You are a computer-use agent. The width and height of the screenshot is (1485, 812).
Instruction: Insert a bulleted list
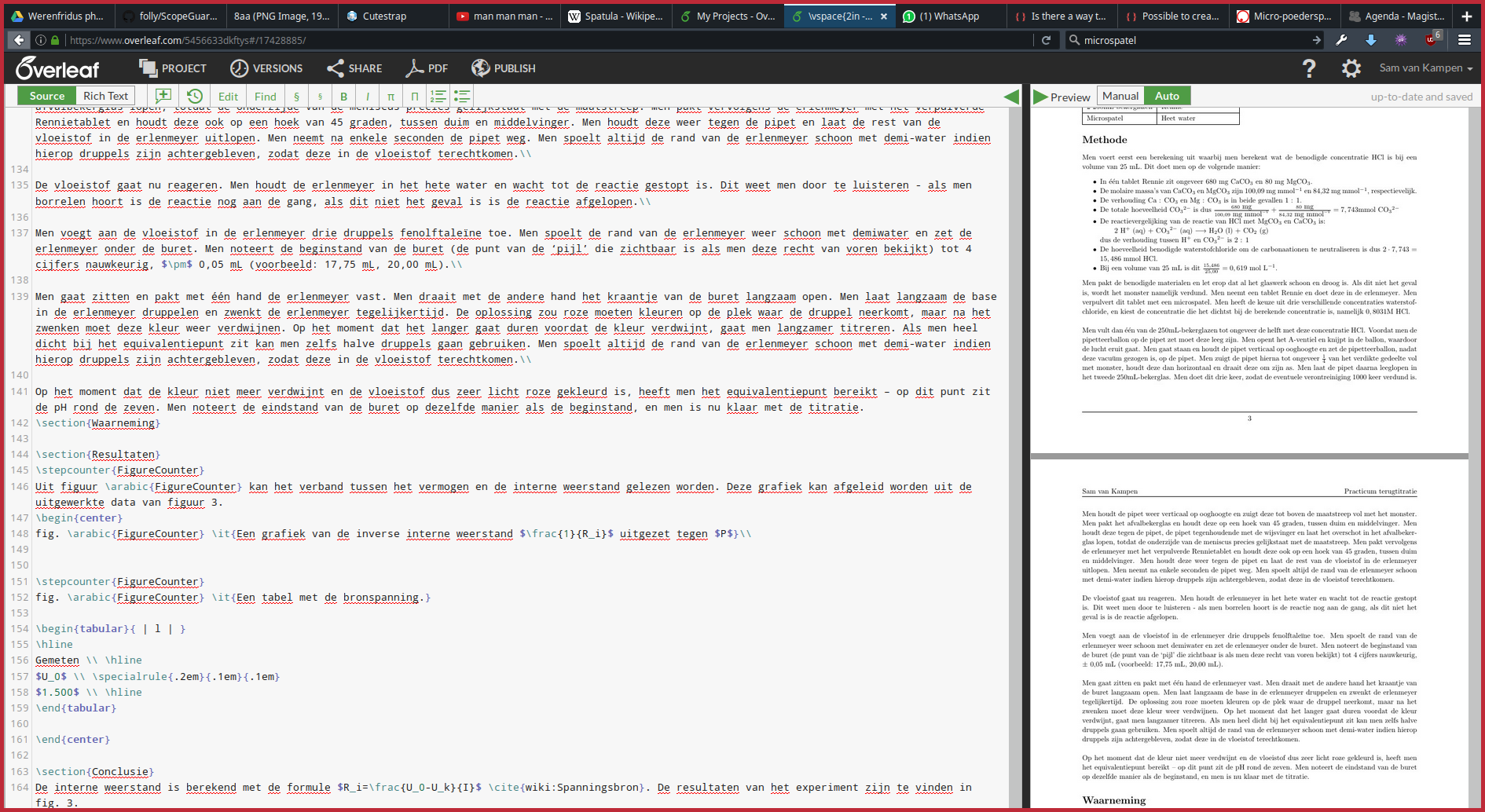(x=462, y=97)
